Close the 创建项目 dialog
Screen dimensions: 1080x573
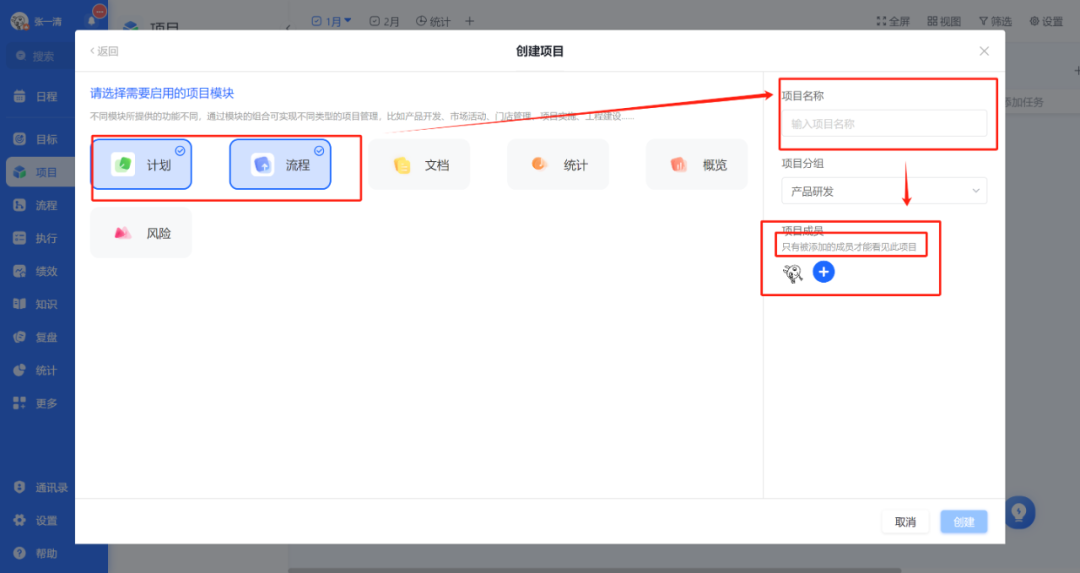click(984, 51)
